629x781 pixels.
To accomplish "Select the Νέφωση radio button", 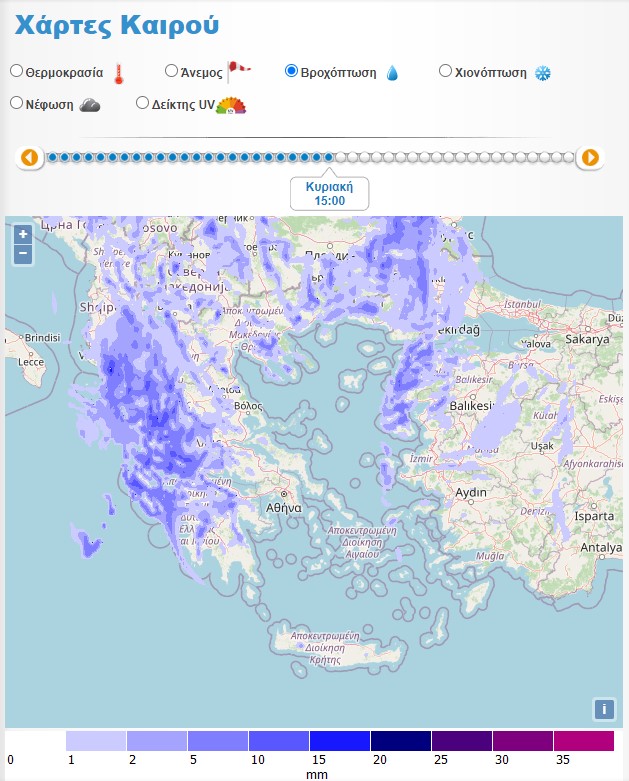I will coord(16,102).
